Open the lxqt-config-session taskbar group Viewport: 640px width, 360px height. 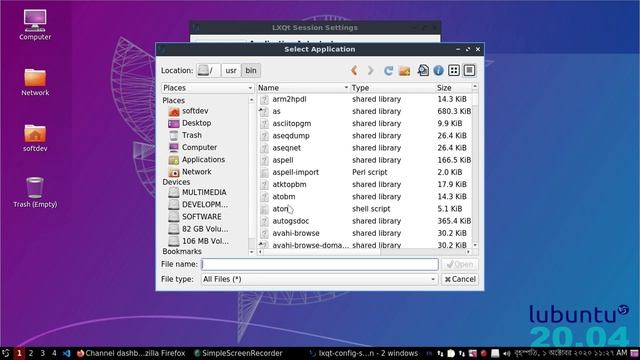[364, 353]
